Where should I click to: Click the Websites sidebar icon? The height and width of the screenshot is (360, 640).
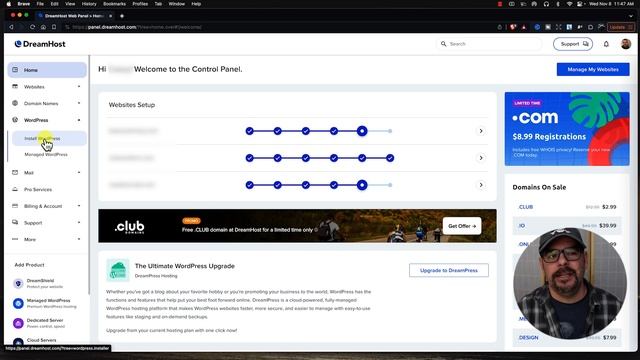tap(15, 87)
